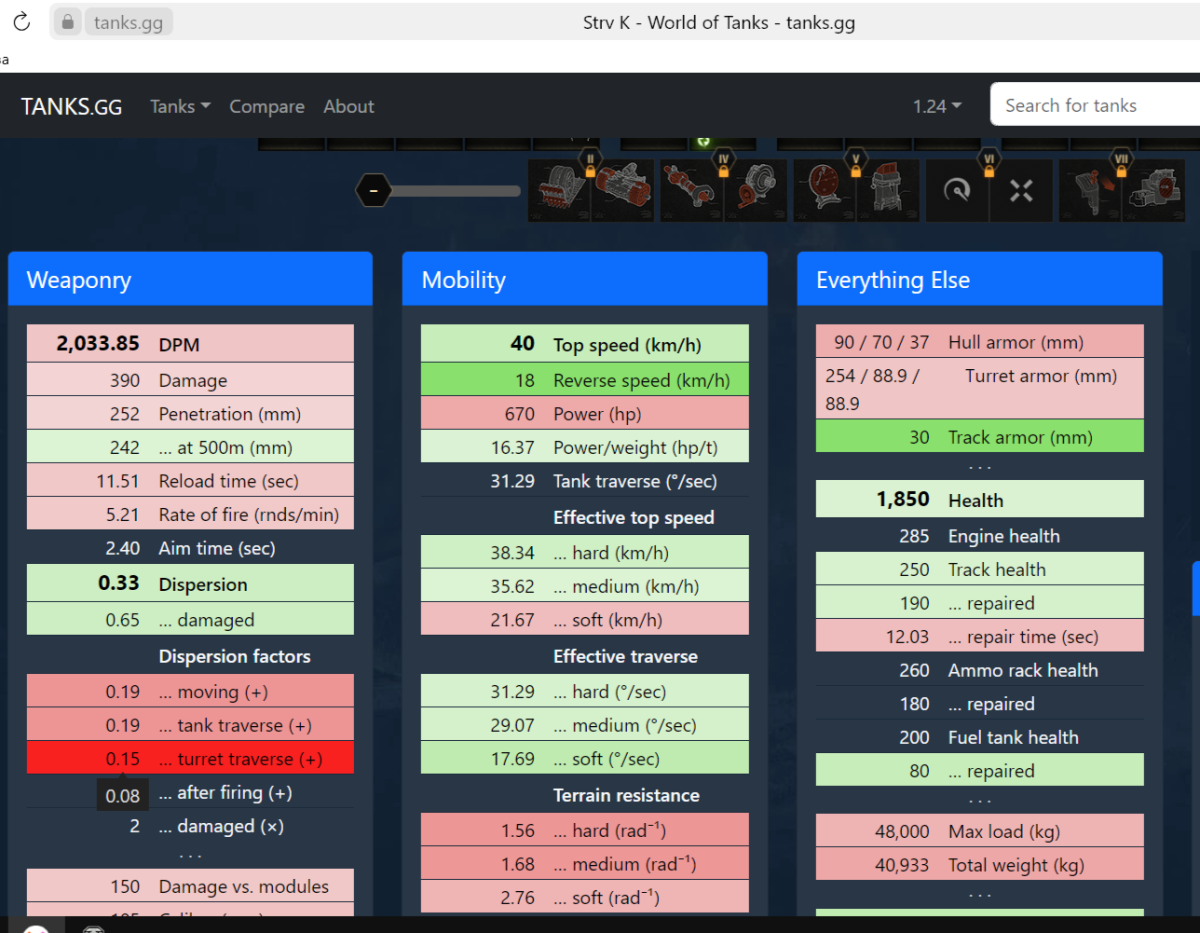Open the About page

[349, 106]
